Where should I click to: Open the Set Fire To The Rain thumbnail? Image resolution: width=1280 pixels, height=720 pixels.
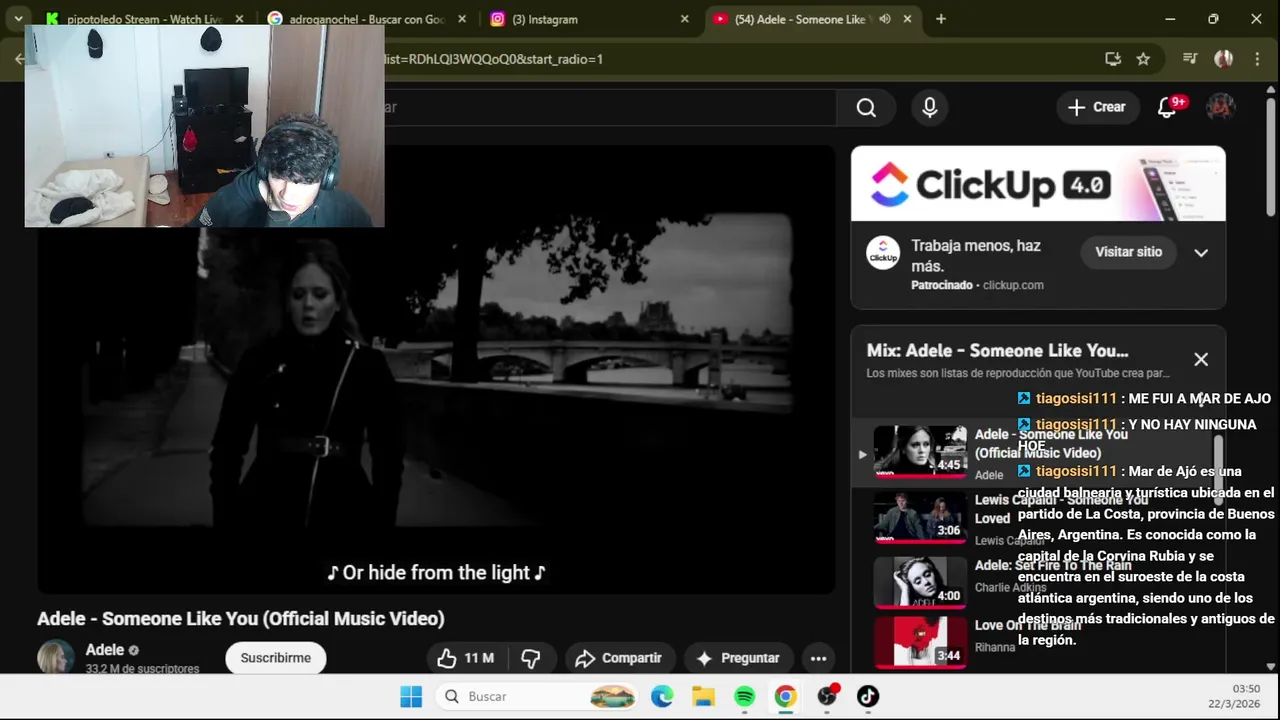click(x=920, y=583)
